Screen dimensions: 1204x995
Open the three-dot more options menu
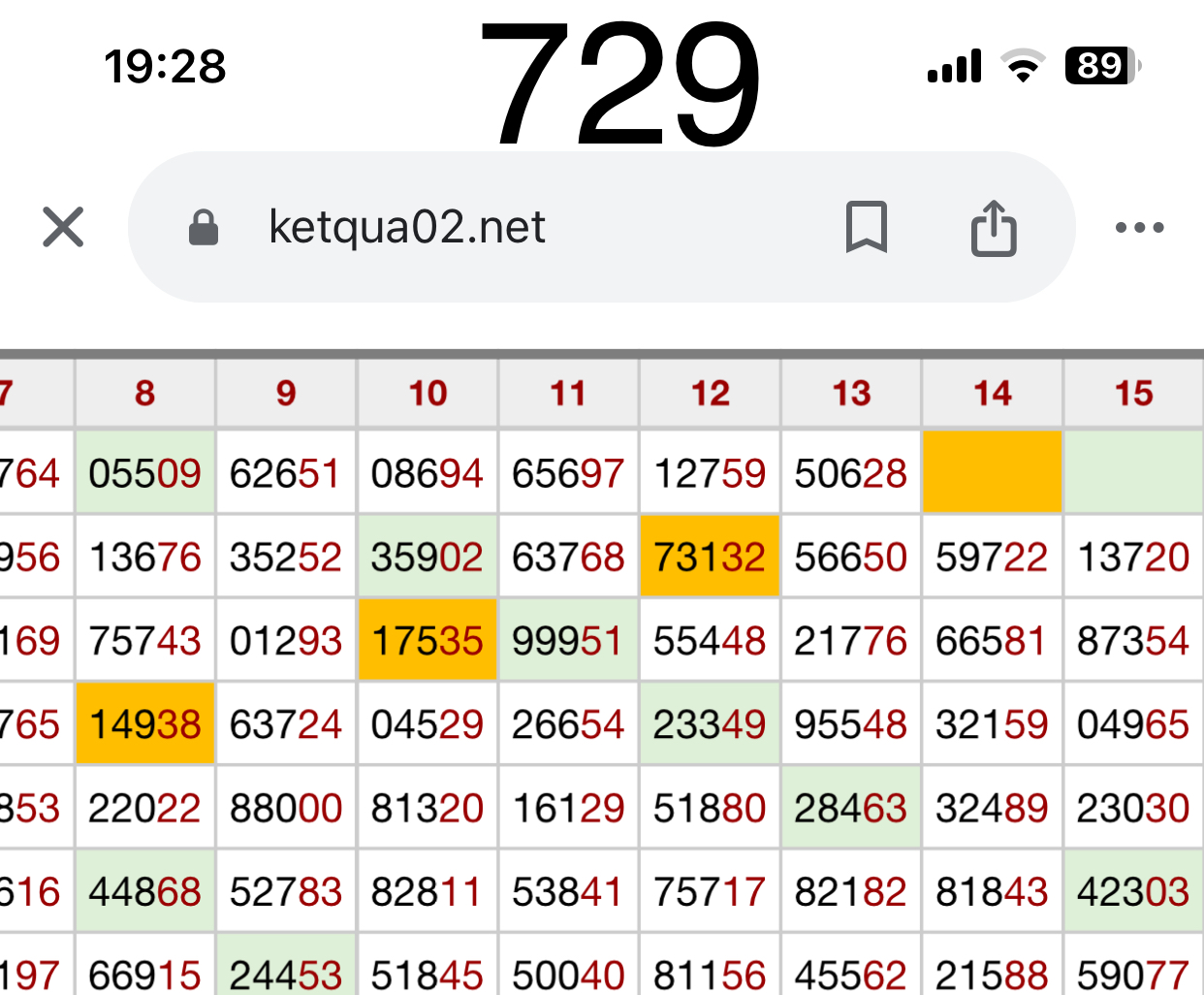(1139, 228)
